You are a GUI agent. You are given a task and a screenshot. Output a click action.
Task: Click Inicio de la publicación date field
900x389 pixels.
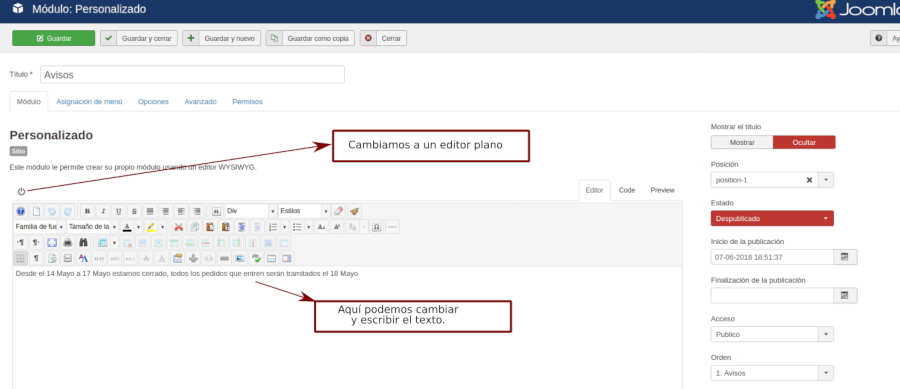coord(772,257)
